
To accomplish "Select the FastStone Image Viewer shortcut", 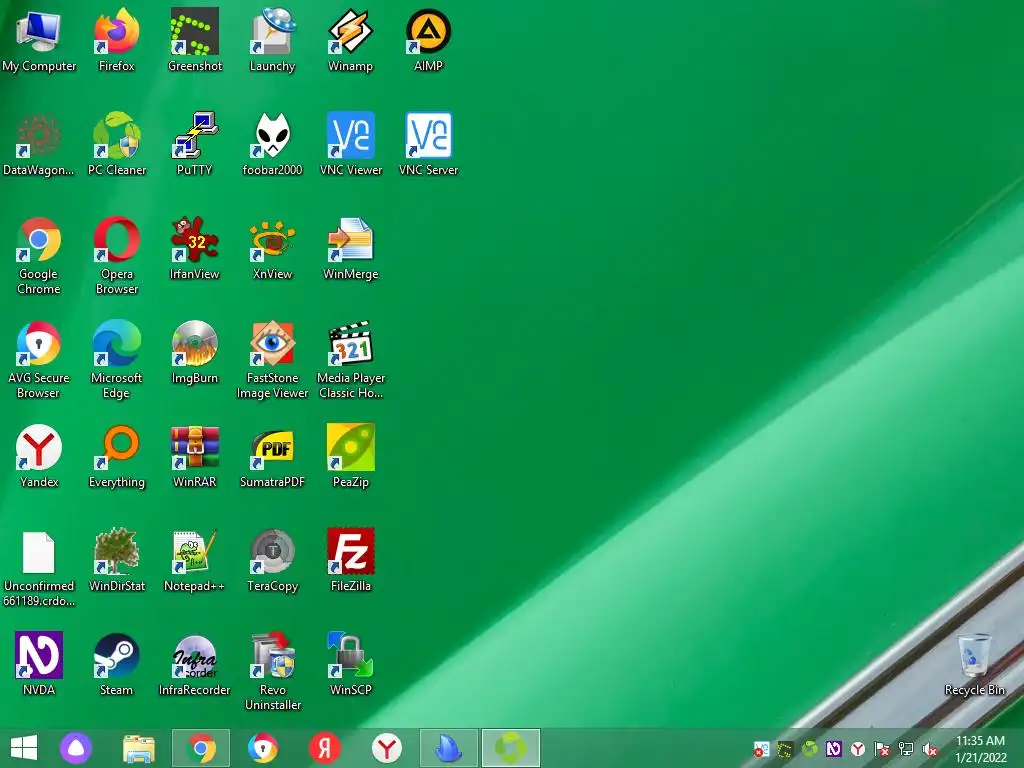I will (x=272, y=360).
